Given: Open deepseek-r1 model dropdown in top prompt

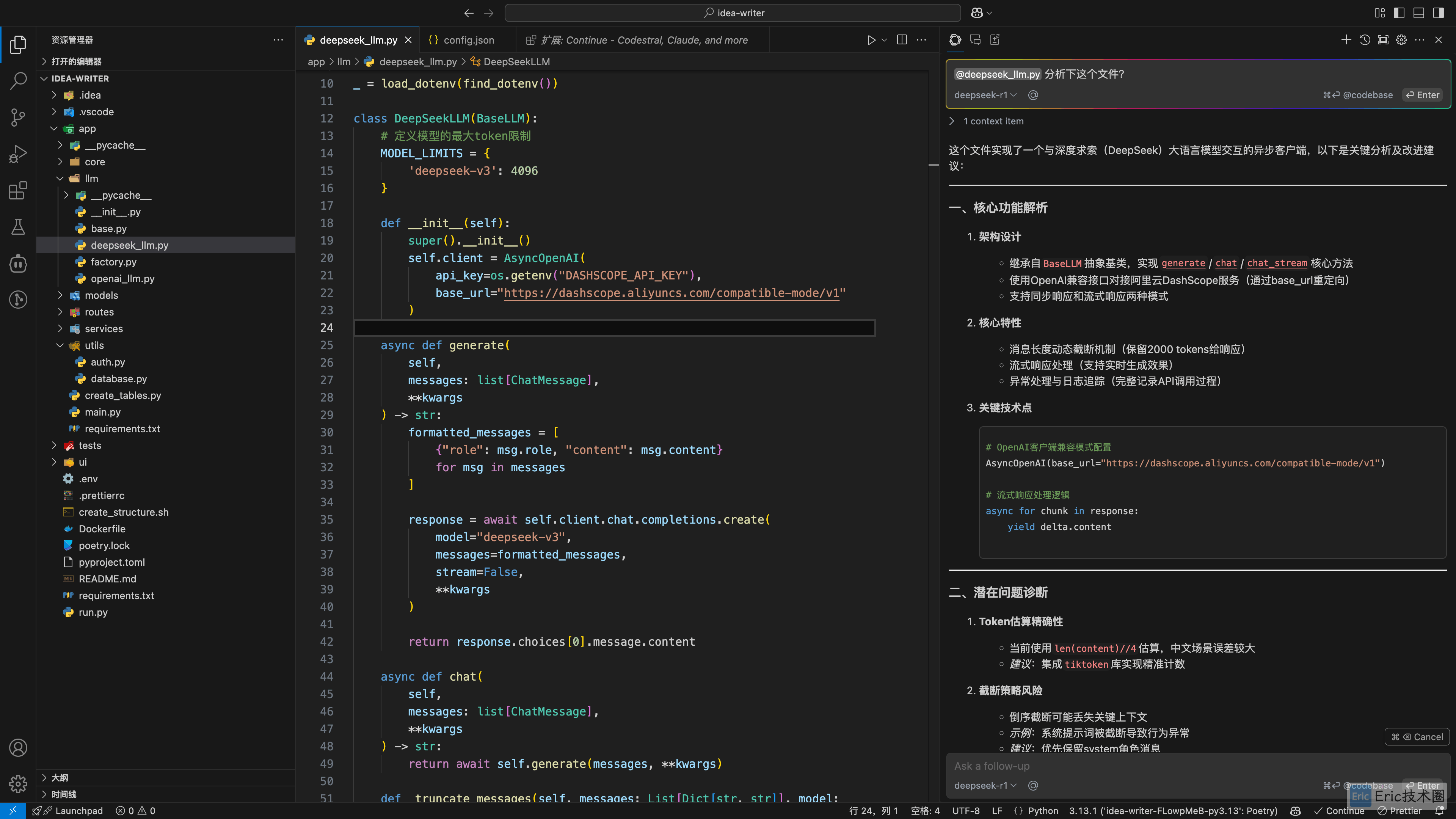Looking at the screenshot, I should coord(985,95).
